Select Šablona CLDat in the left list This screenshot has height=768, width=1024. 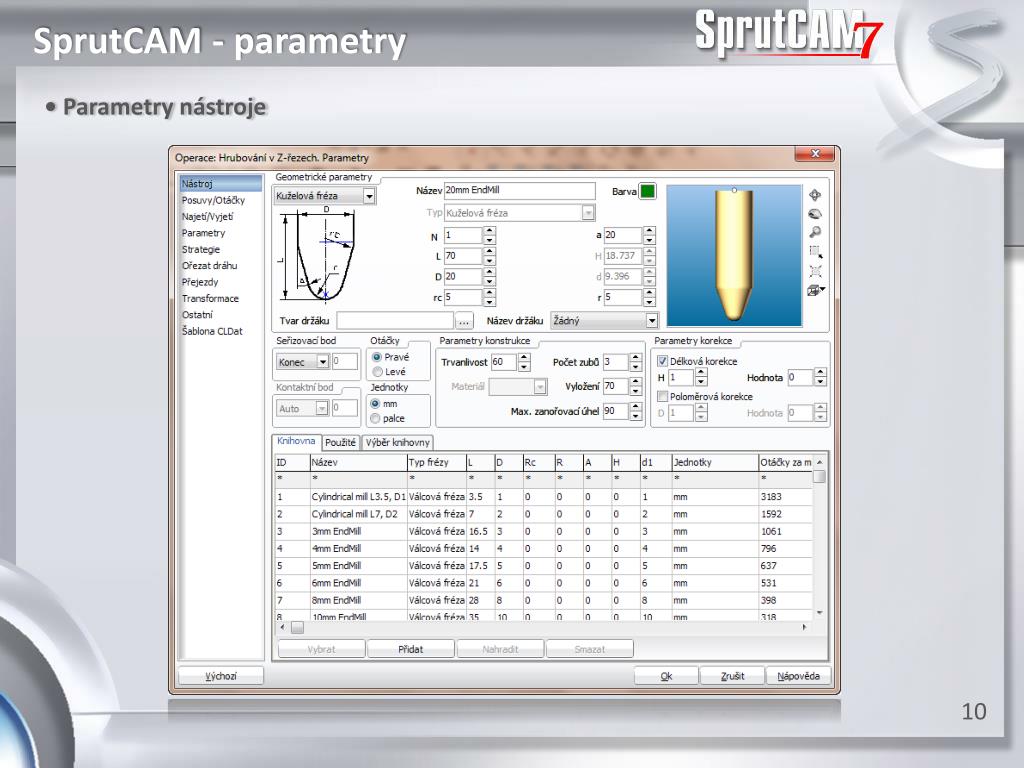tap(212, 331)
